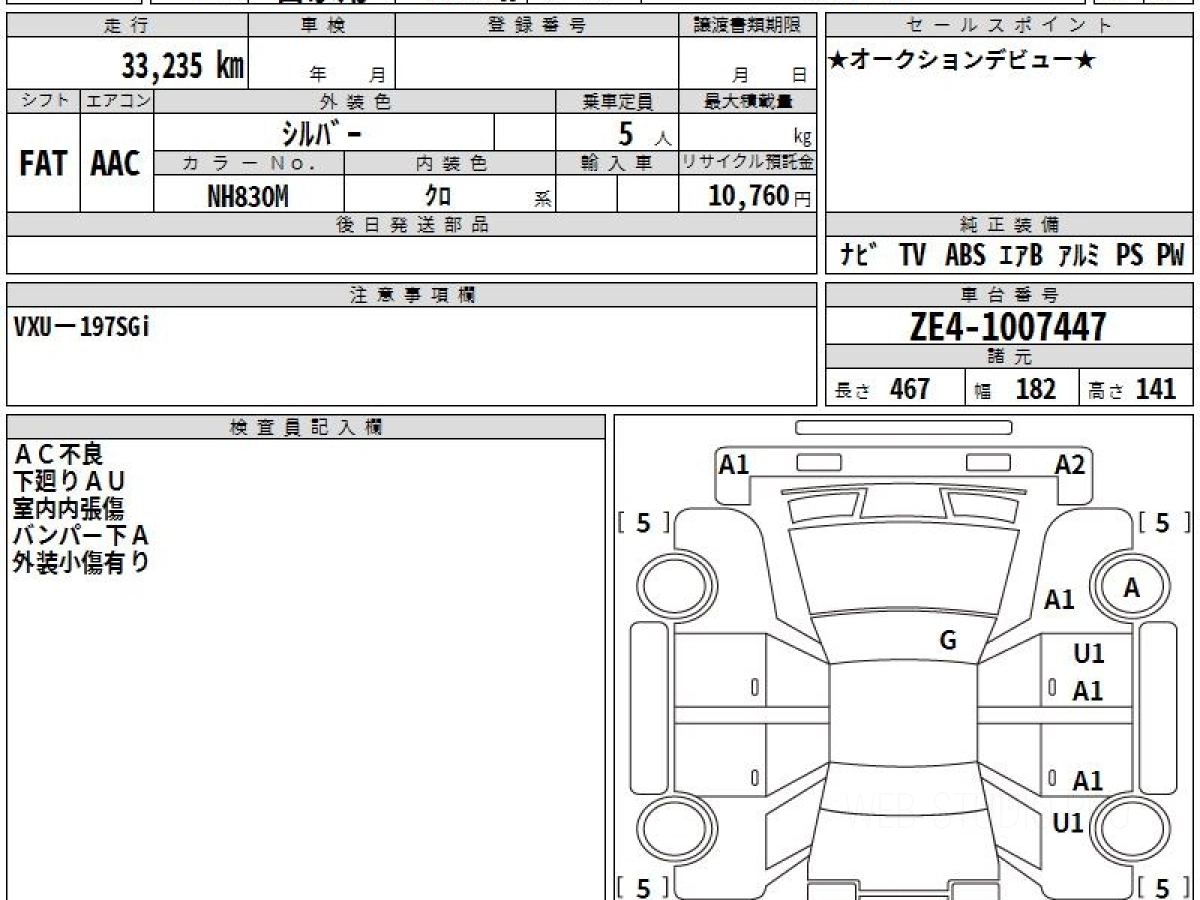Select the VXU-197SGi note text
The height and width of the screenshot is (900, 1200).
pyautogui.click(x=82, y=327)
